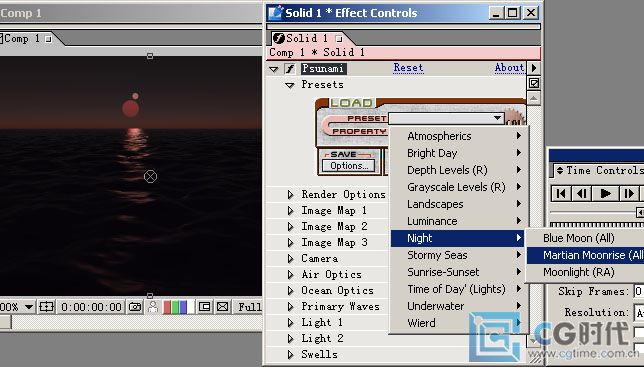644x367 pixels.
Task: Click the crossed-box icon beside region of interest
Action: click(x=222, y=307)
